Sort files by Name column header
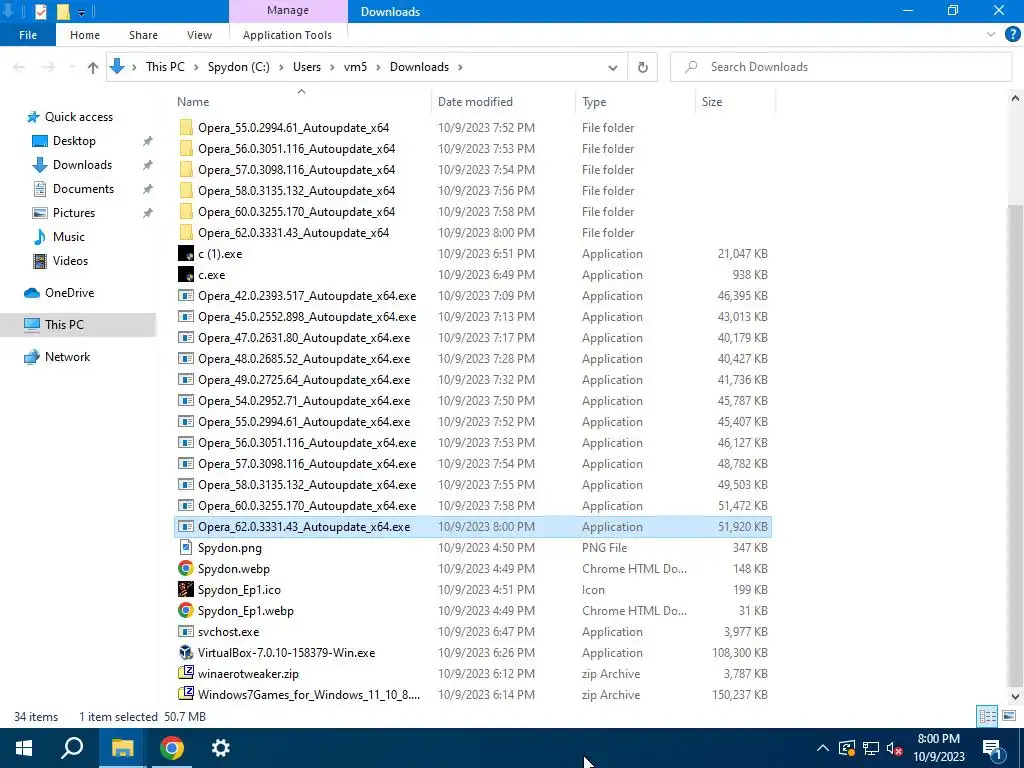 (x=193, y=102)
